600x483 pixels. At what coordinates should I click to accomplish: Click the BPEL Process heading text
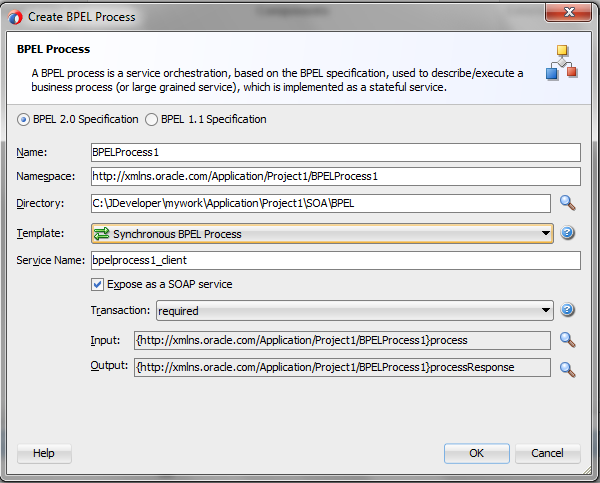point(54,49)
